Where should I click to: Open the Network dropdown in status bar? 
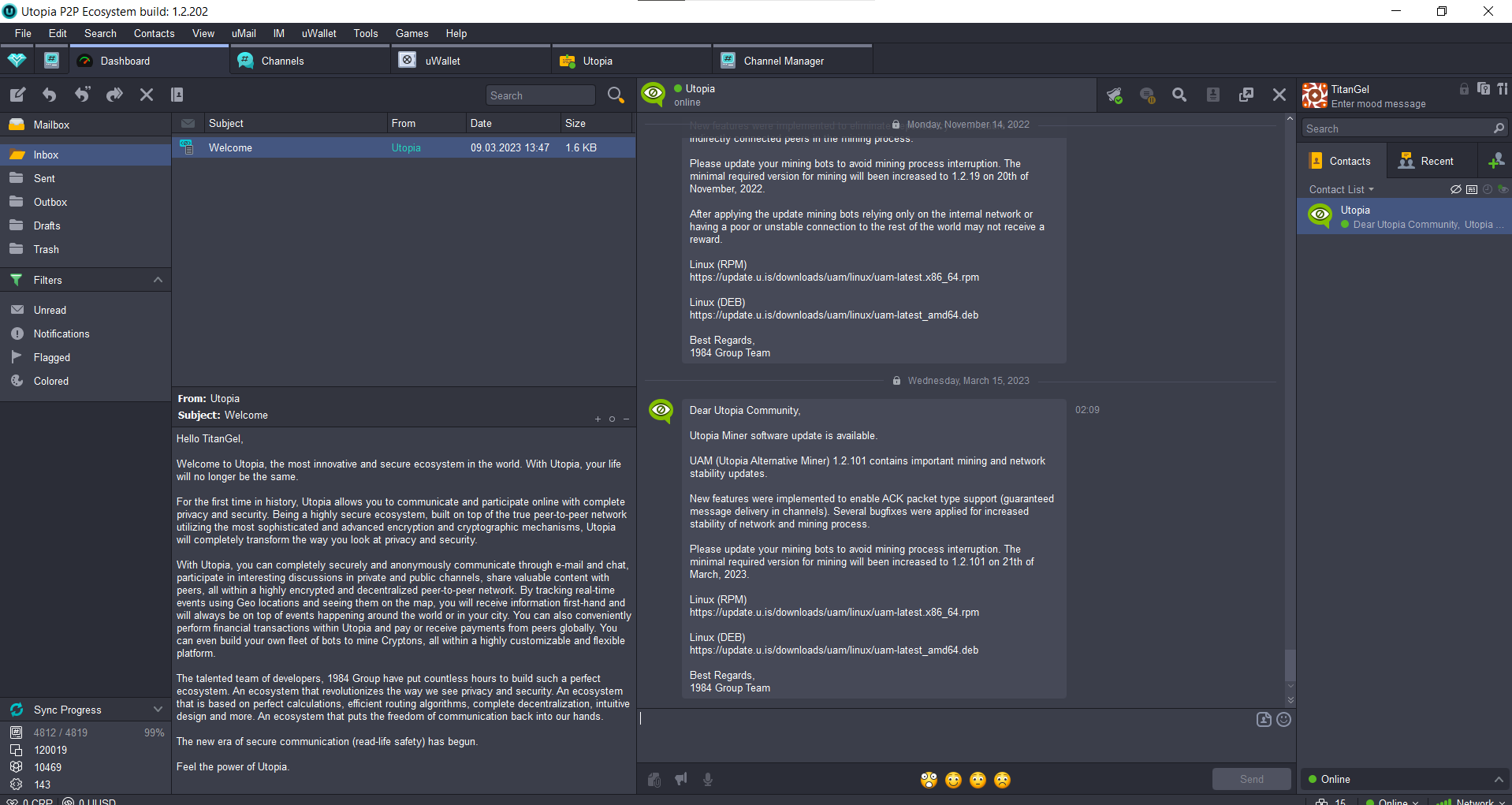coord(1471,801)
